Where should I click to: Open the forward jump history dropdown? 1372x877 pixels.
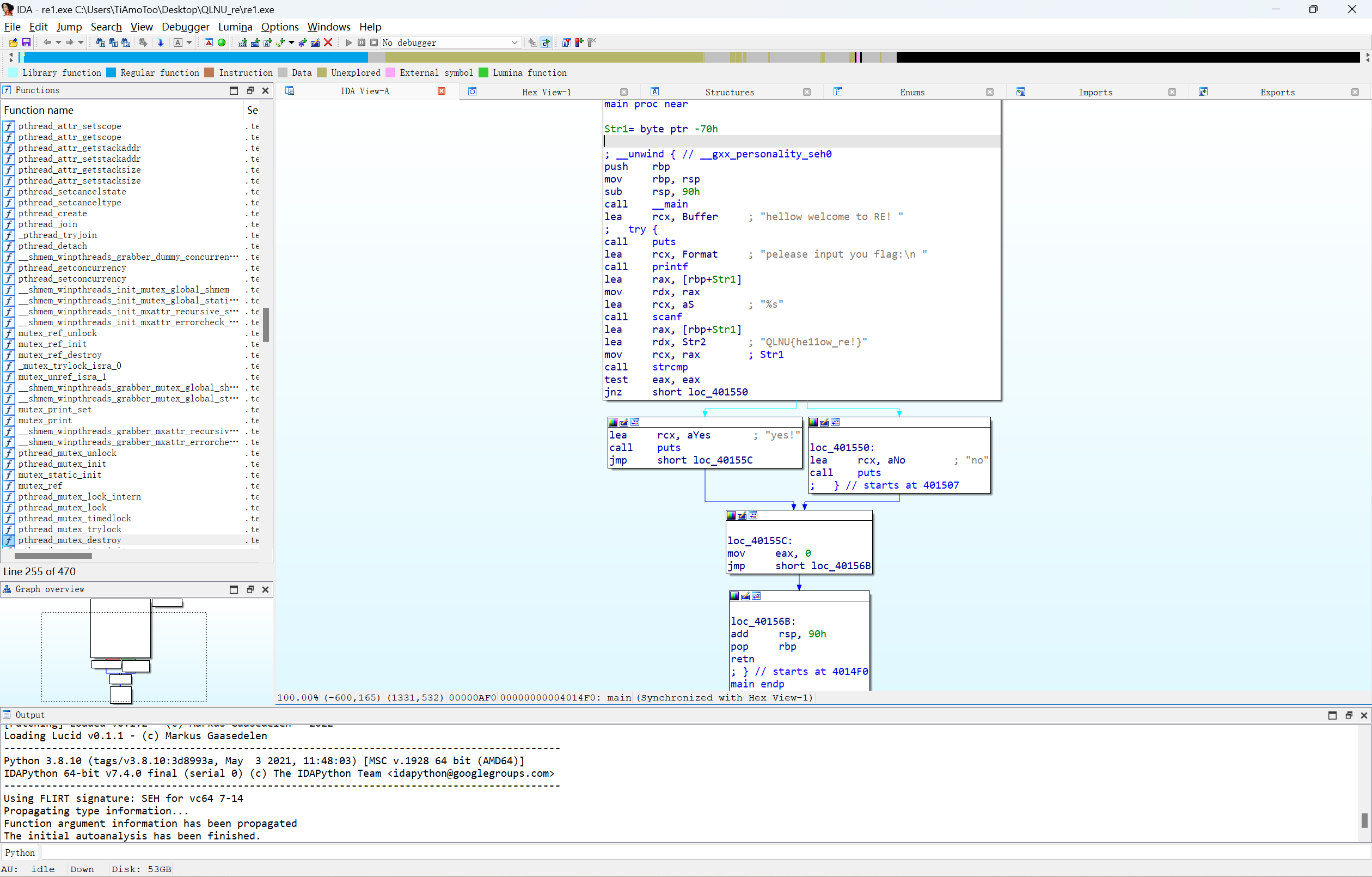coord(81,42)
